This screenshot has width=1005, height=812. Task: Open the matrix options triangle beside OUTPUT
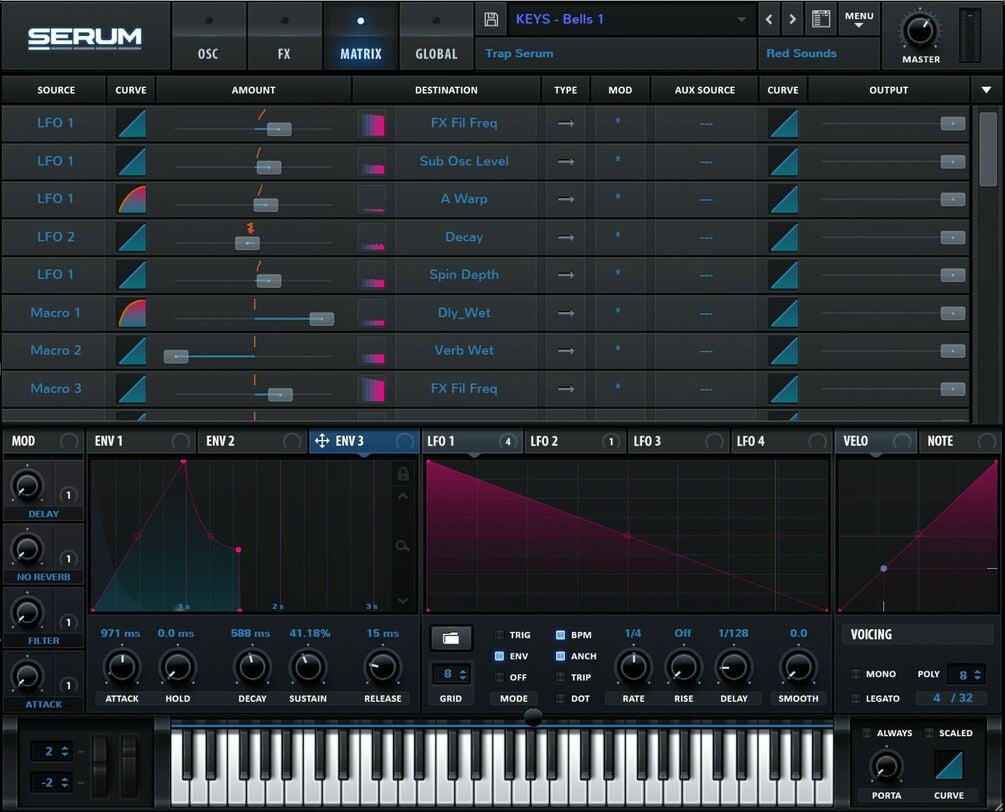(986, 90)
